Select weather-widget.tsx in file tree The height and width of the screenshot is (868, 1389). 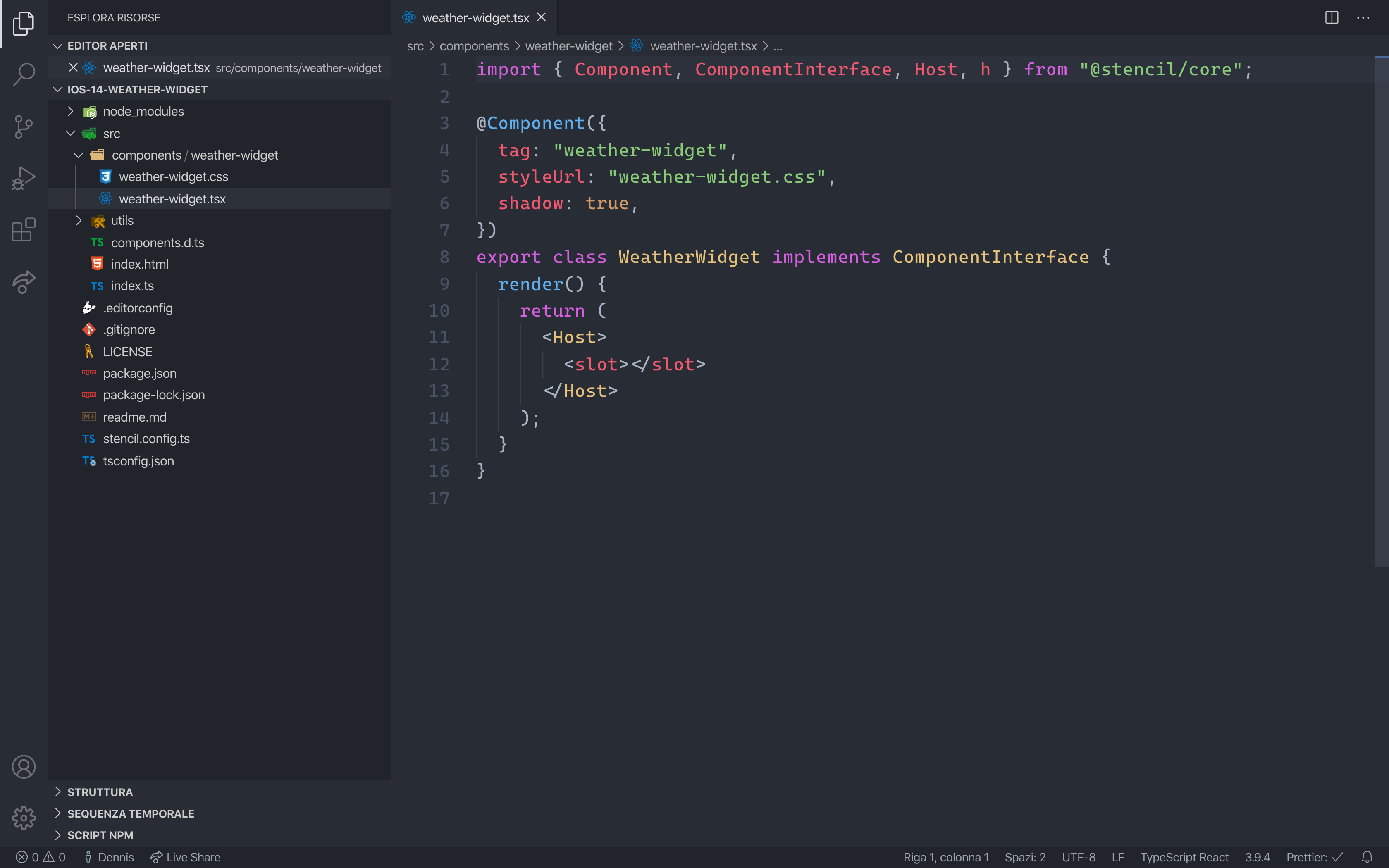[219, 199]
